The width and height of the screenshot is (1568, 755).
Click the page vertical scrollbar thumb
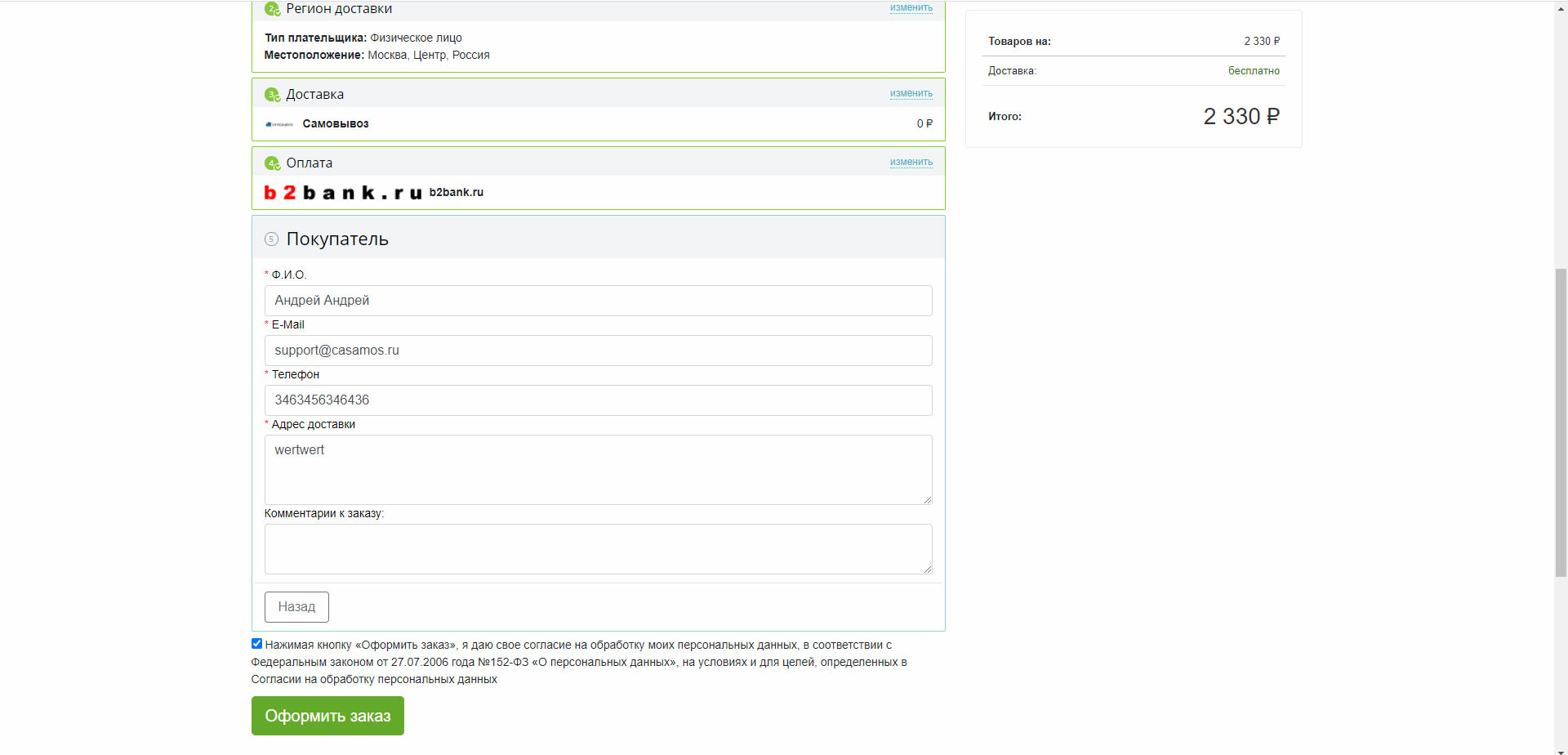(x=1561, y=422)
